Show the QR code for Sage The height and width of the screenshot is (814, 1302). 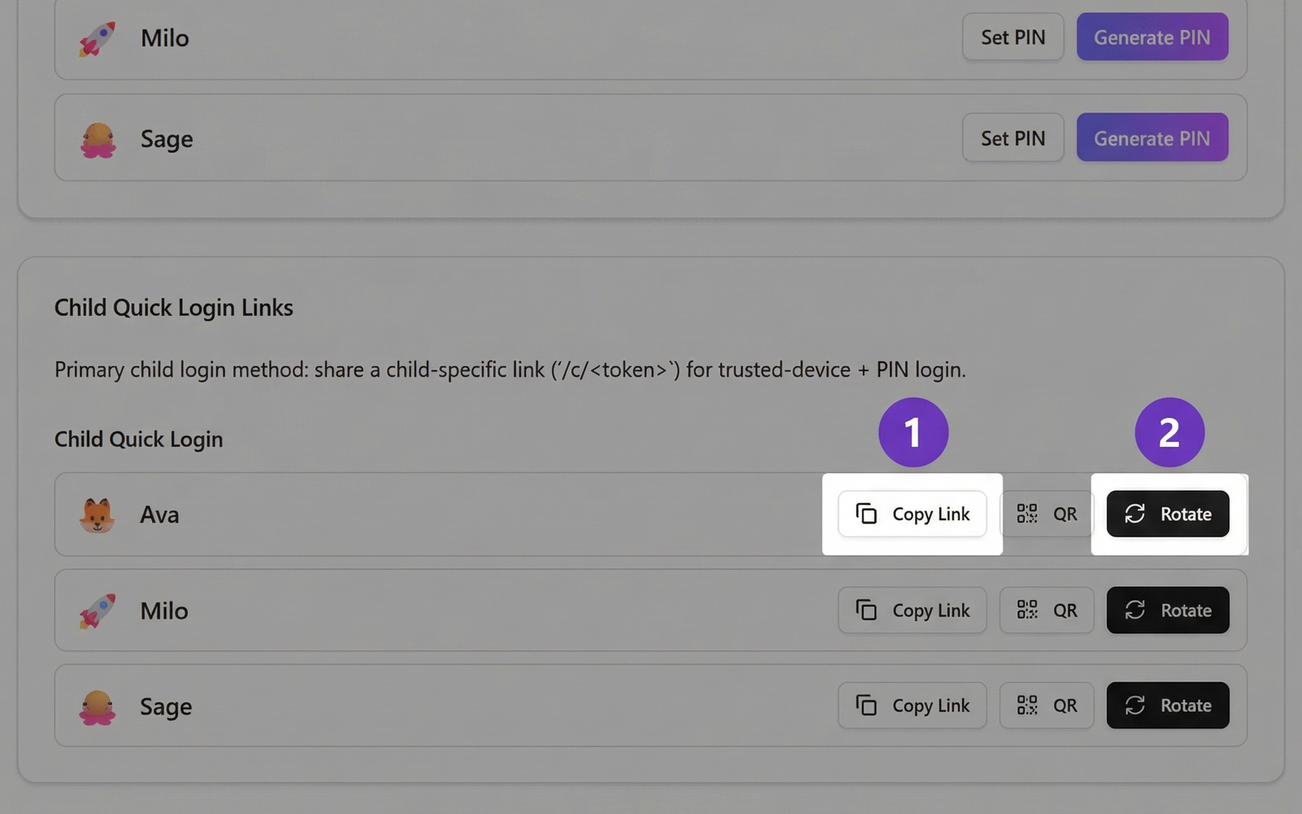(1046, 705)
